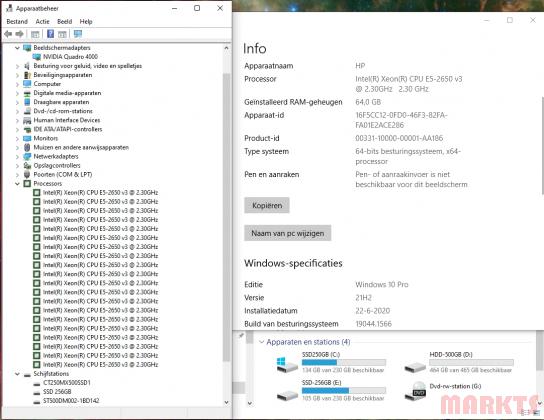Click the Apparaatbeheer tree vertical scrollbar
This screenshot has width=544, height=420.
click(x=226, y=217)
